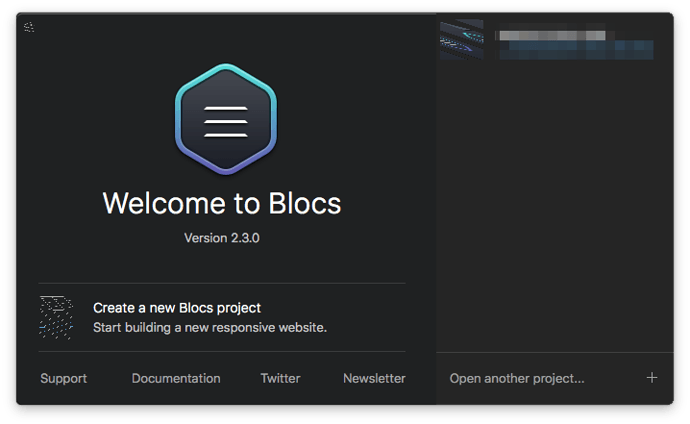The height and width of the screenshot is (424, 690).
Task: Click the divider line above Create a new Blocs project
Action: click(222, 283)
